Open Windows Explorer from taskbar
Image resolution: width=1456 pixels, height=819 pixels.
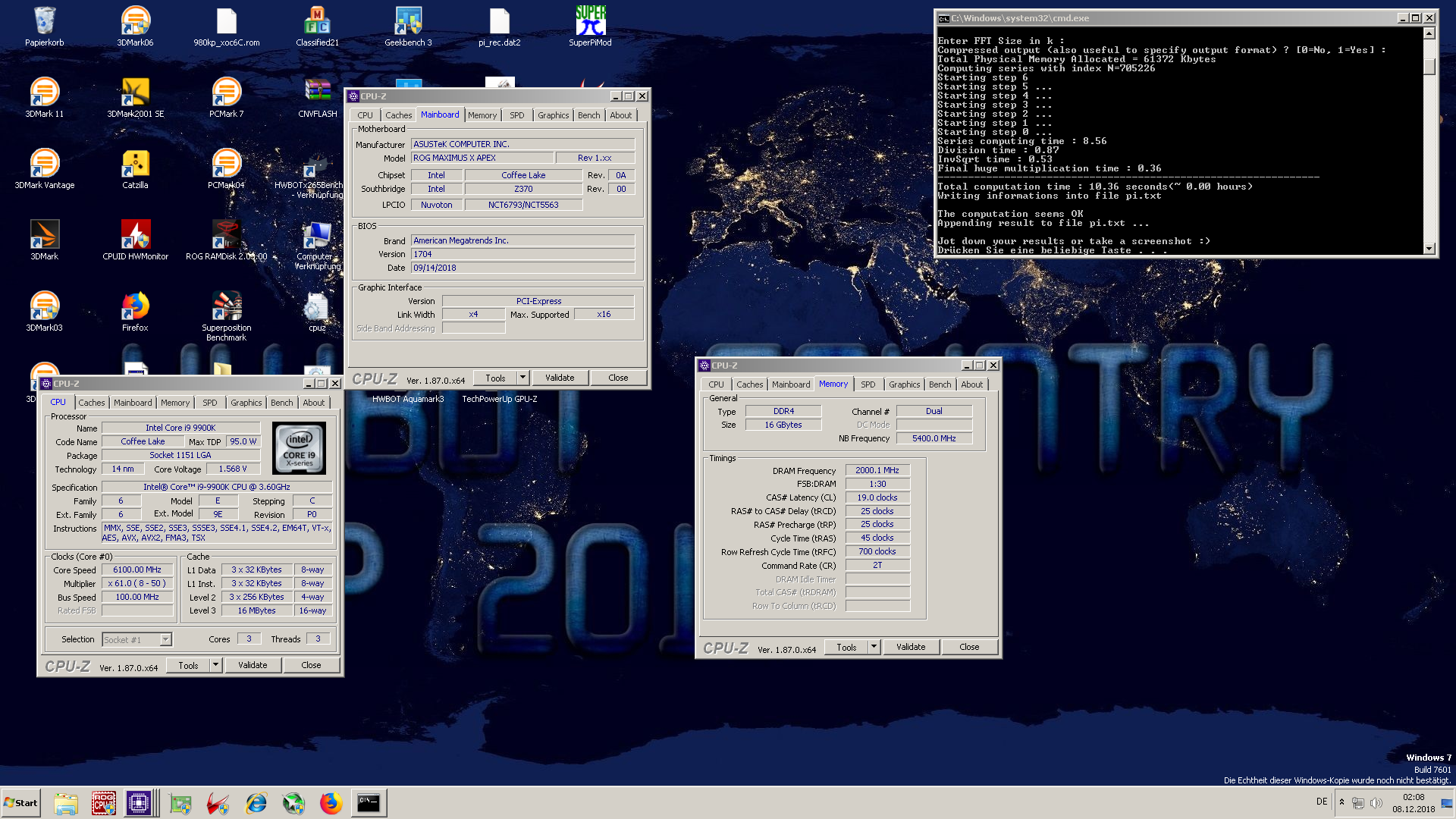tap(66, 803)
